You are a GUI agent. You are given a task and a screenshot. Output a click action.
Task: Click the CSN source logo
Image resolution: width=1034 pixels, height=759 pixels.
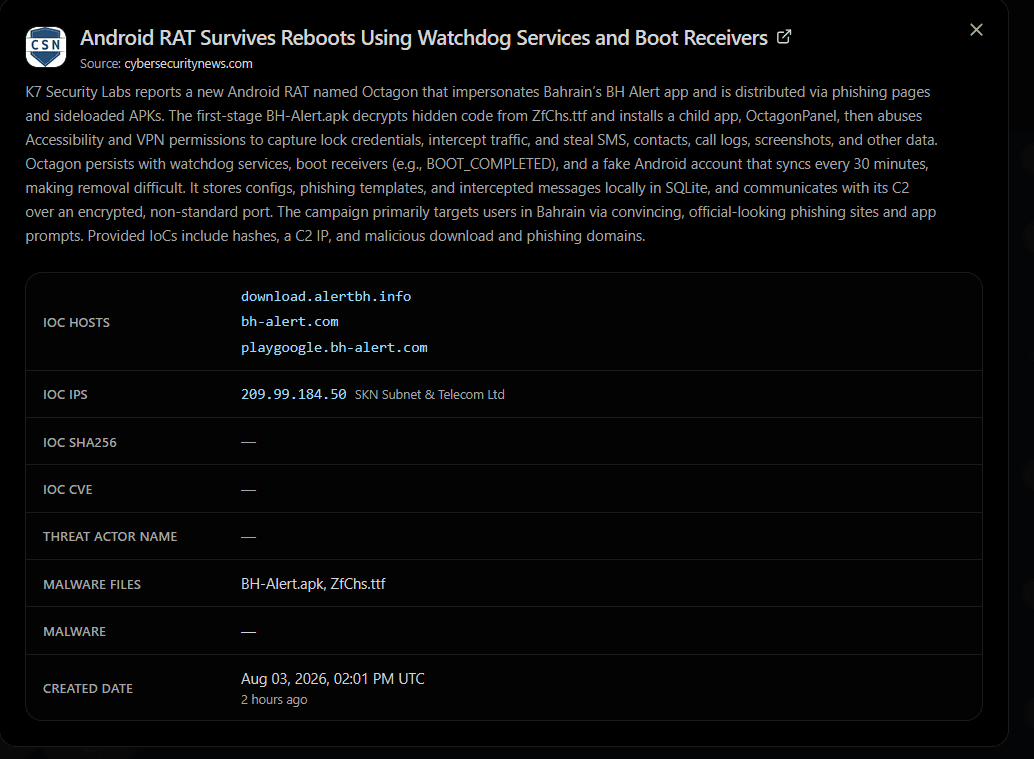[x=46, y=47]
